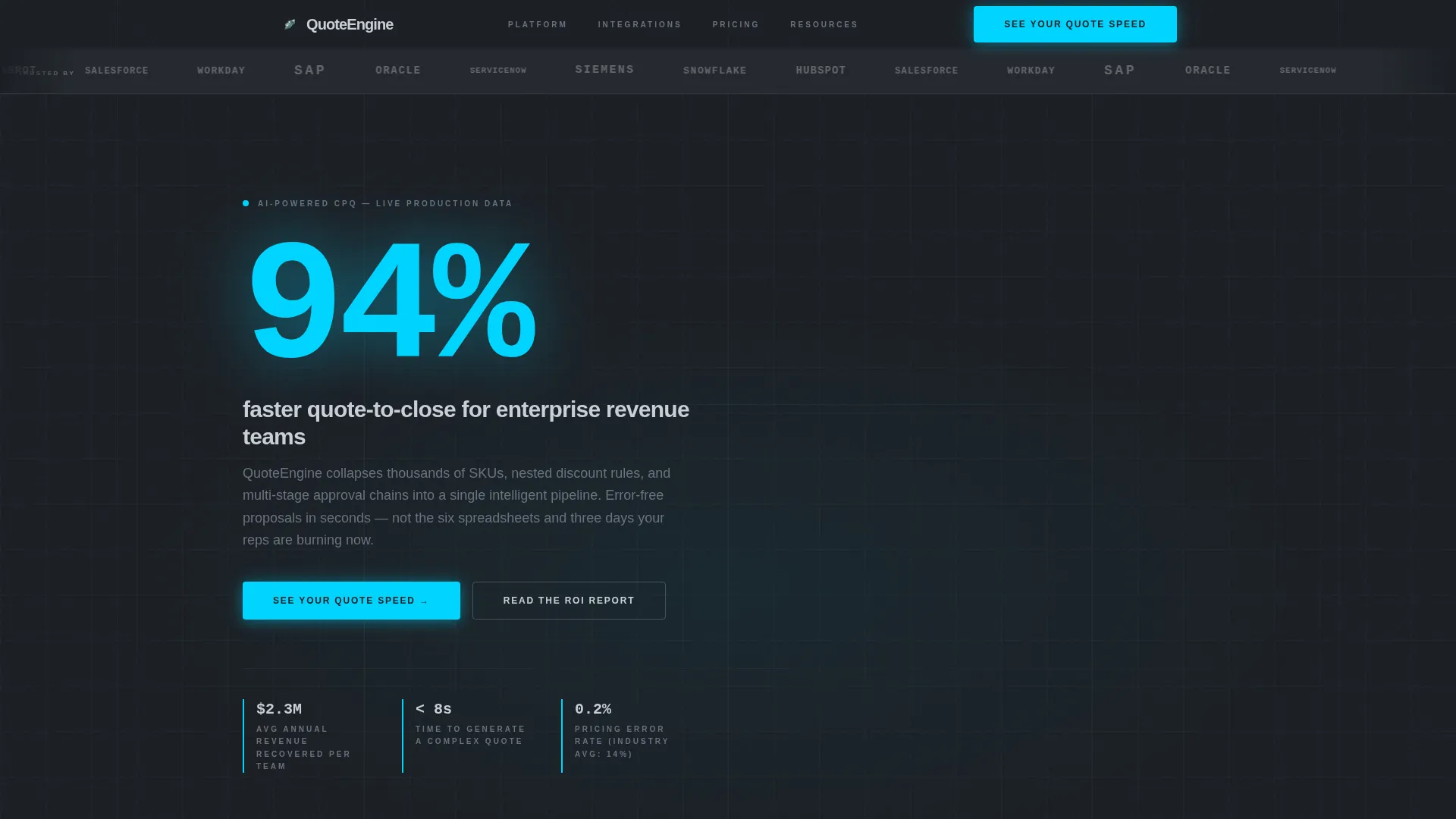Open the QuoteEngine home link text
The width and height of the screenshot is (1456, 819).
350,24
